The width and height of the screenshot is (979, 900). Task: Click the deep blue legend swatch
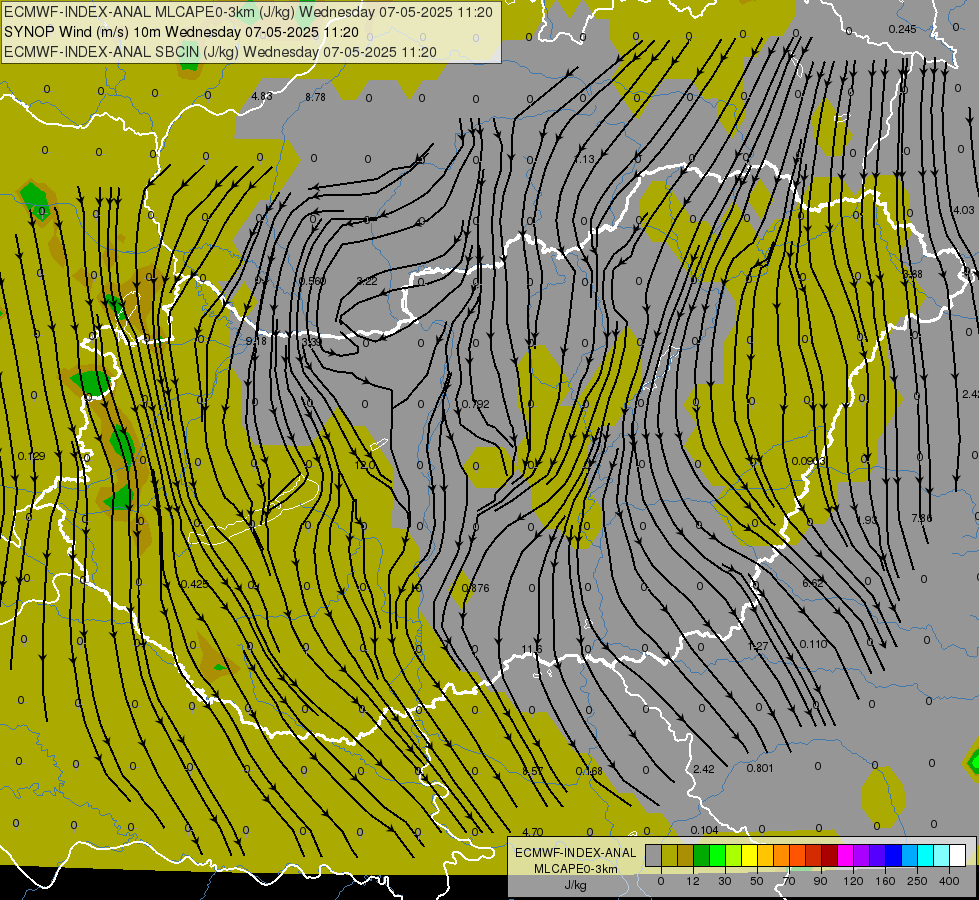click(893, 855)
